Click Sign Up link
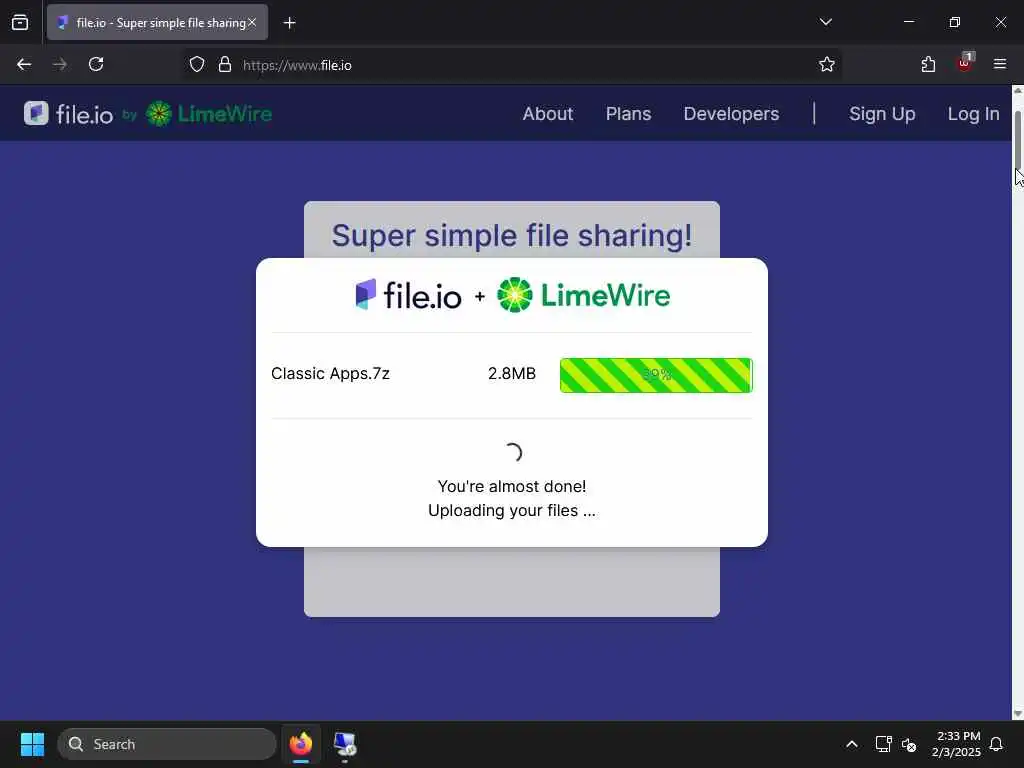 point(882,114)
